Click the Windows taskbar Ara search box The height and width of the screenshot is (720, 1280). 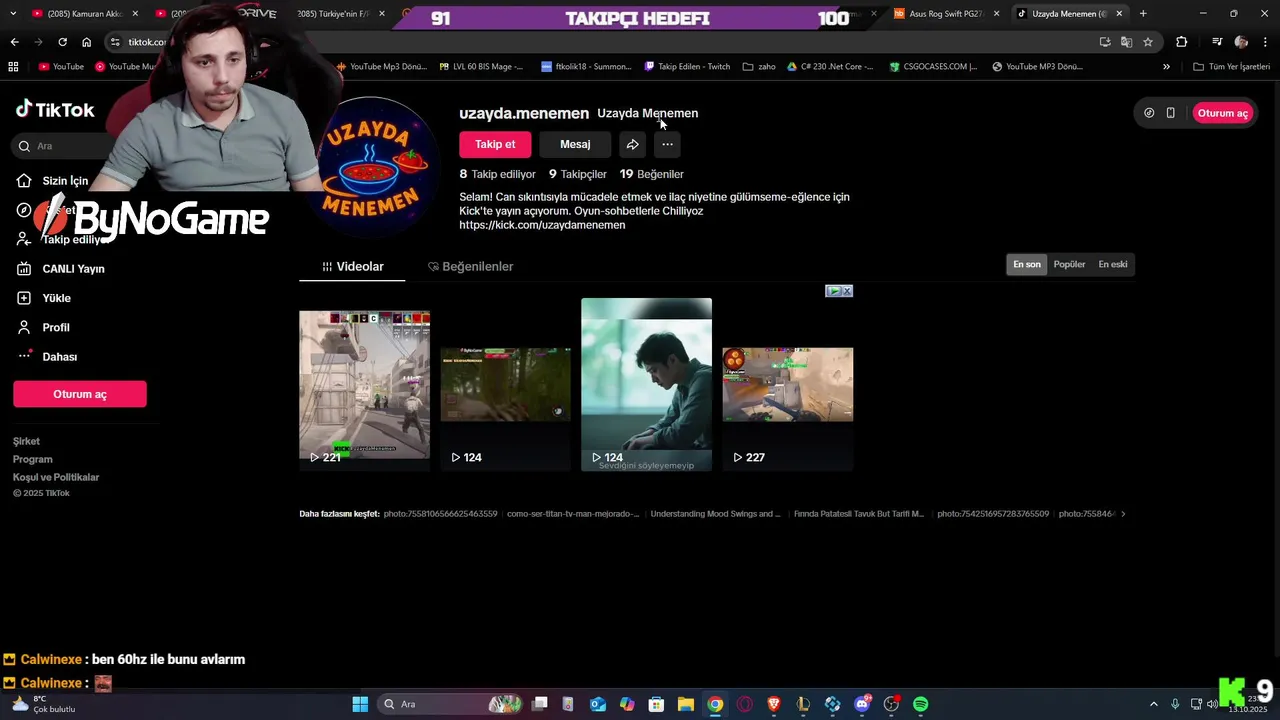coord(452,704)
